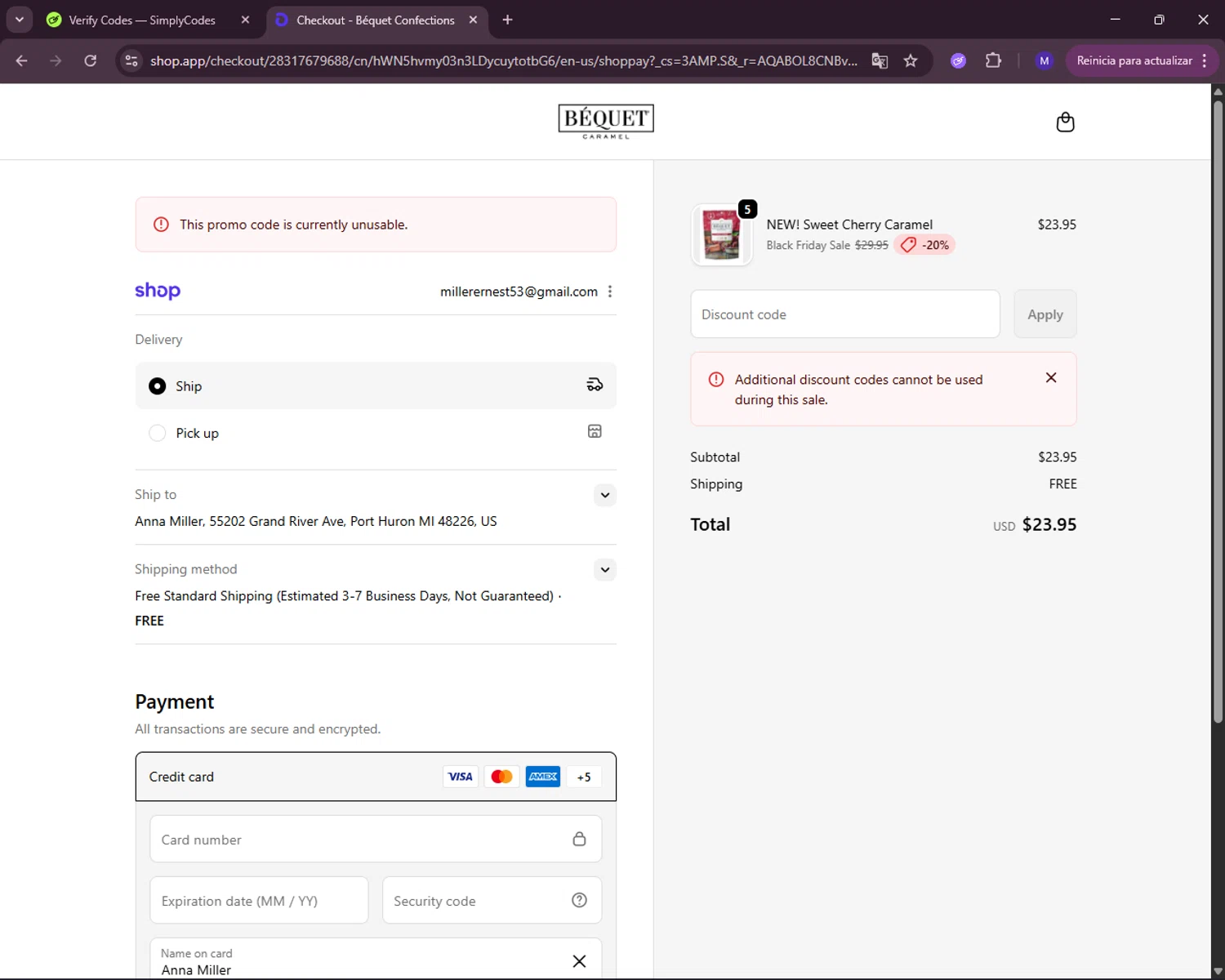Click the scrollbar down arrow
The width and height of the screenshot is (1225, 980).
pos(1218,972)
